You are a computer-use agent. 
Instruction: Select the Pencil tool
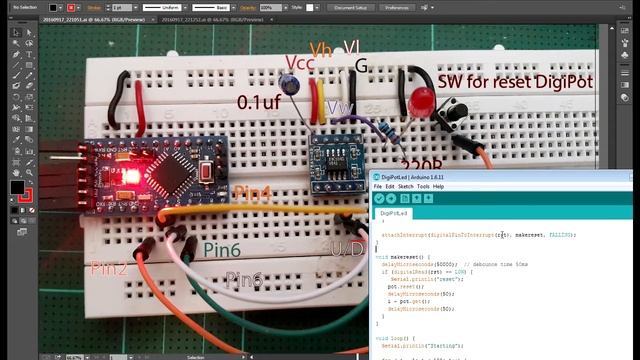pyautogui.click(x=29, y=76)
